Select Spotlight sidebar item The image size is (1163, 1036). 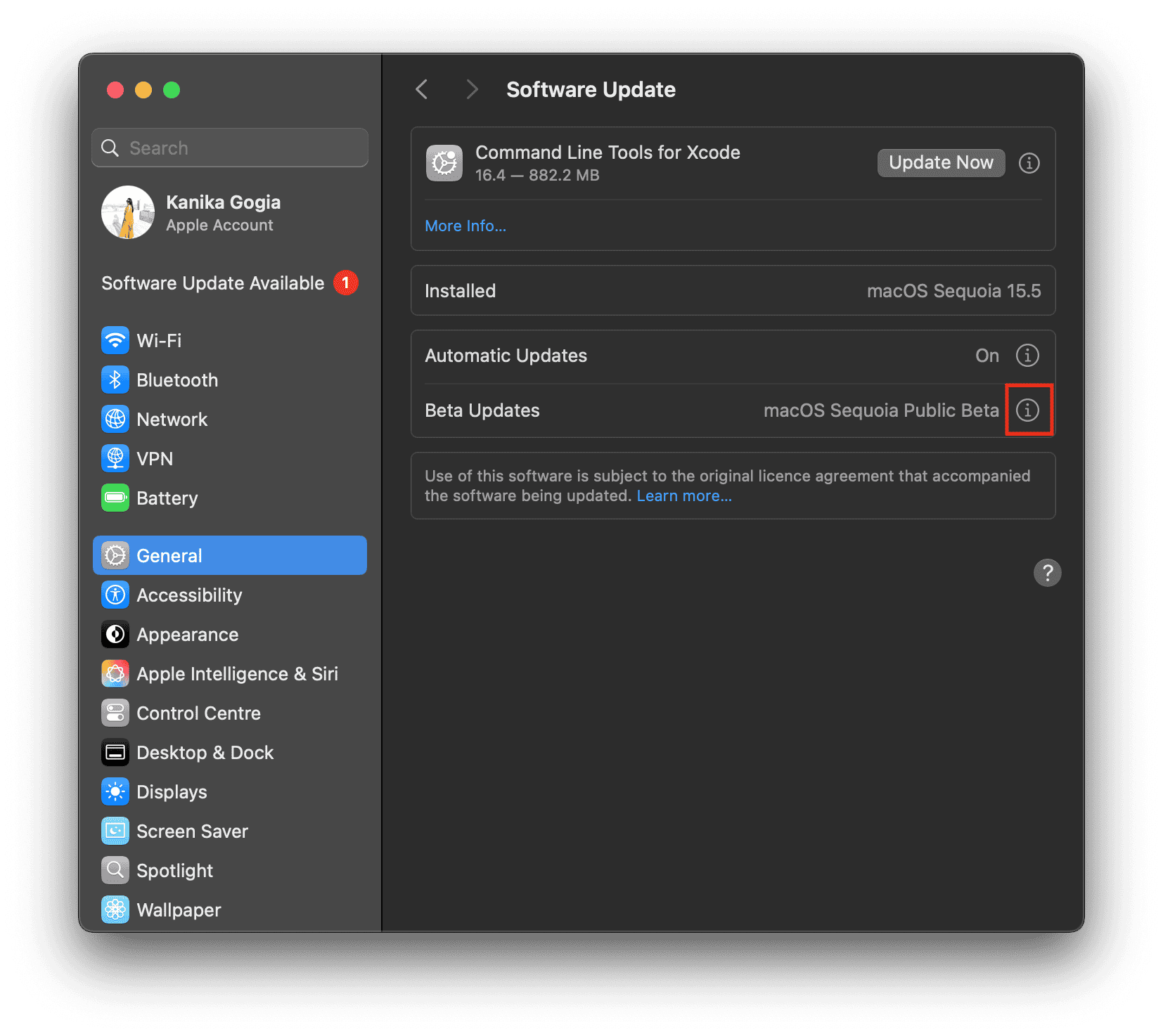point(229,870)
